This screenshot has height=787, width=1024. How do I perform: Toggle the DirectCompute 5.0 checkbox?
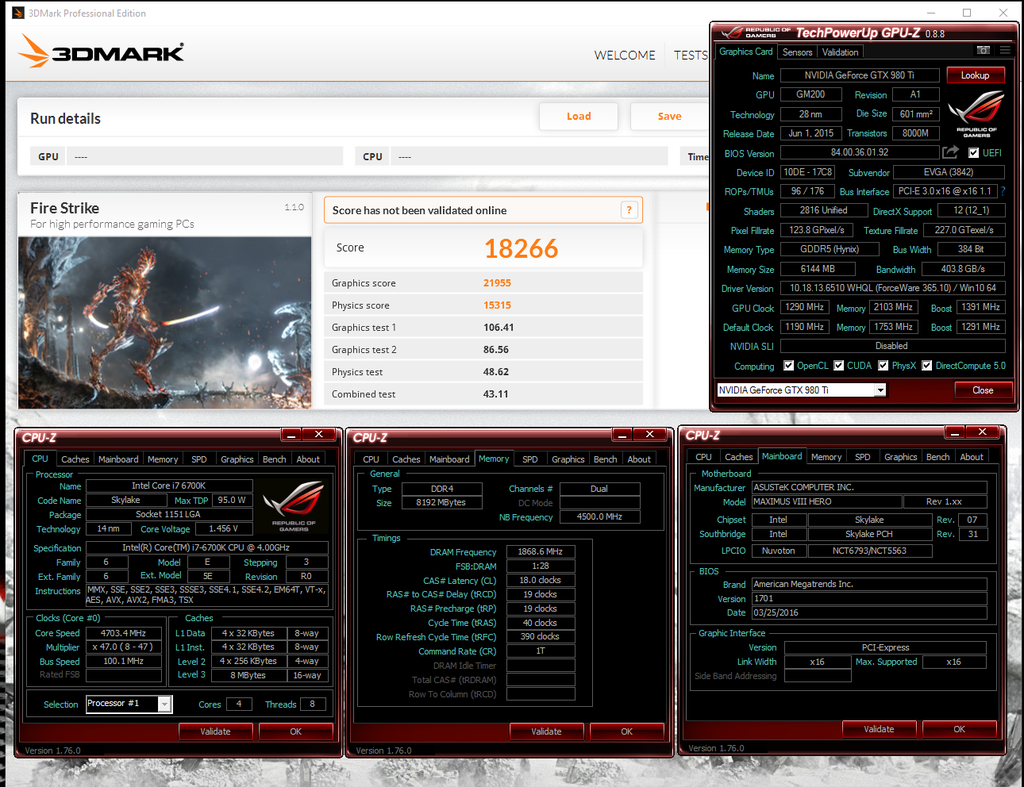click(927, 366)
